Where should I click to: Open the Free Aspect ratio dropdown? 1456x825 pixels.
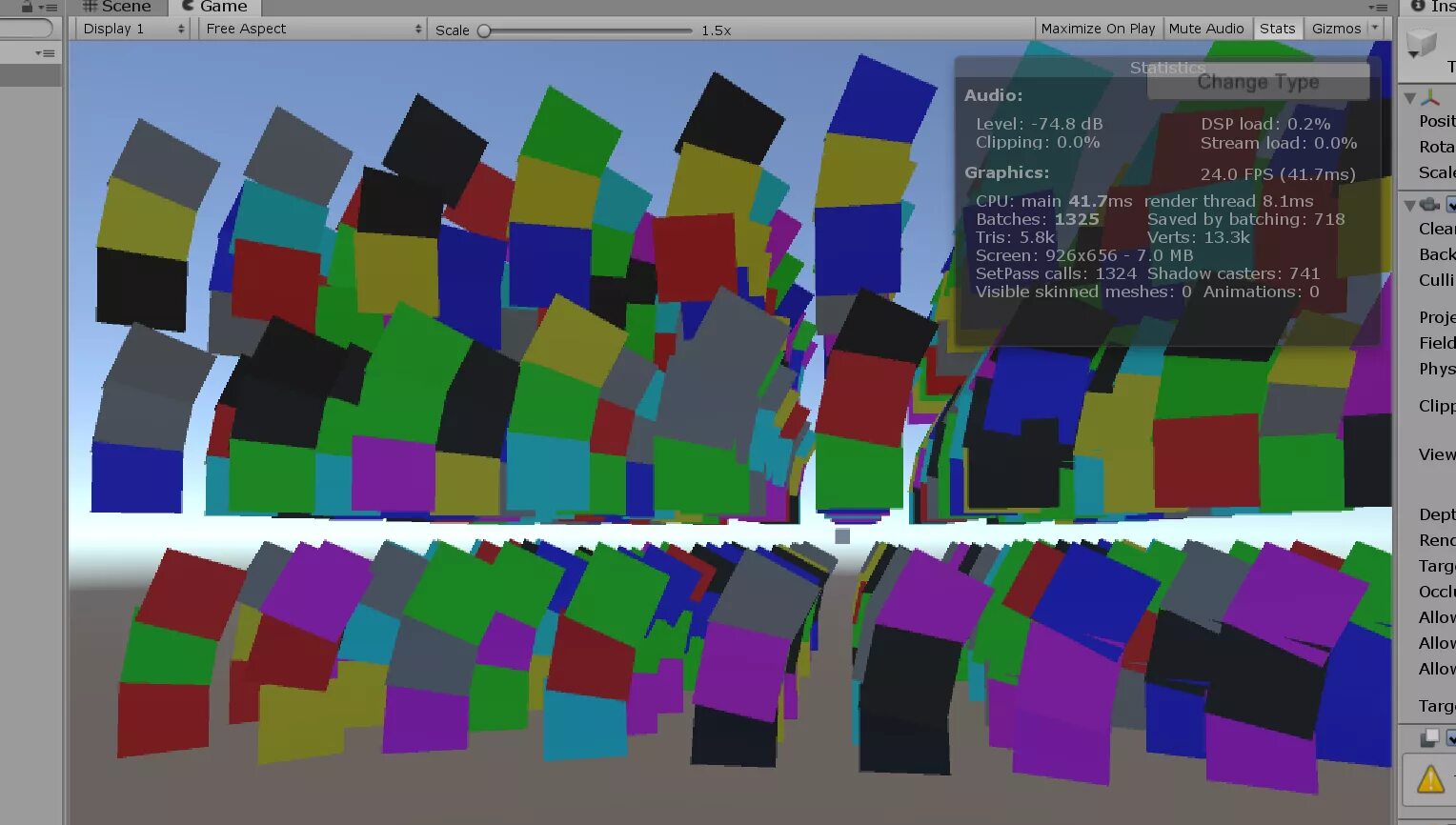[313, 29]
